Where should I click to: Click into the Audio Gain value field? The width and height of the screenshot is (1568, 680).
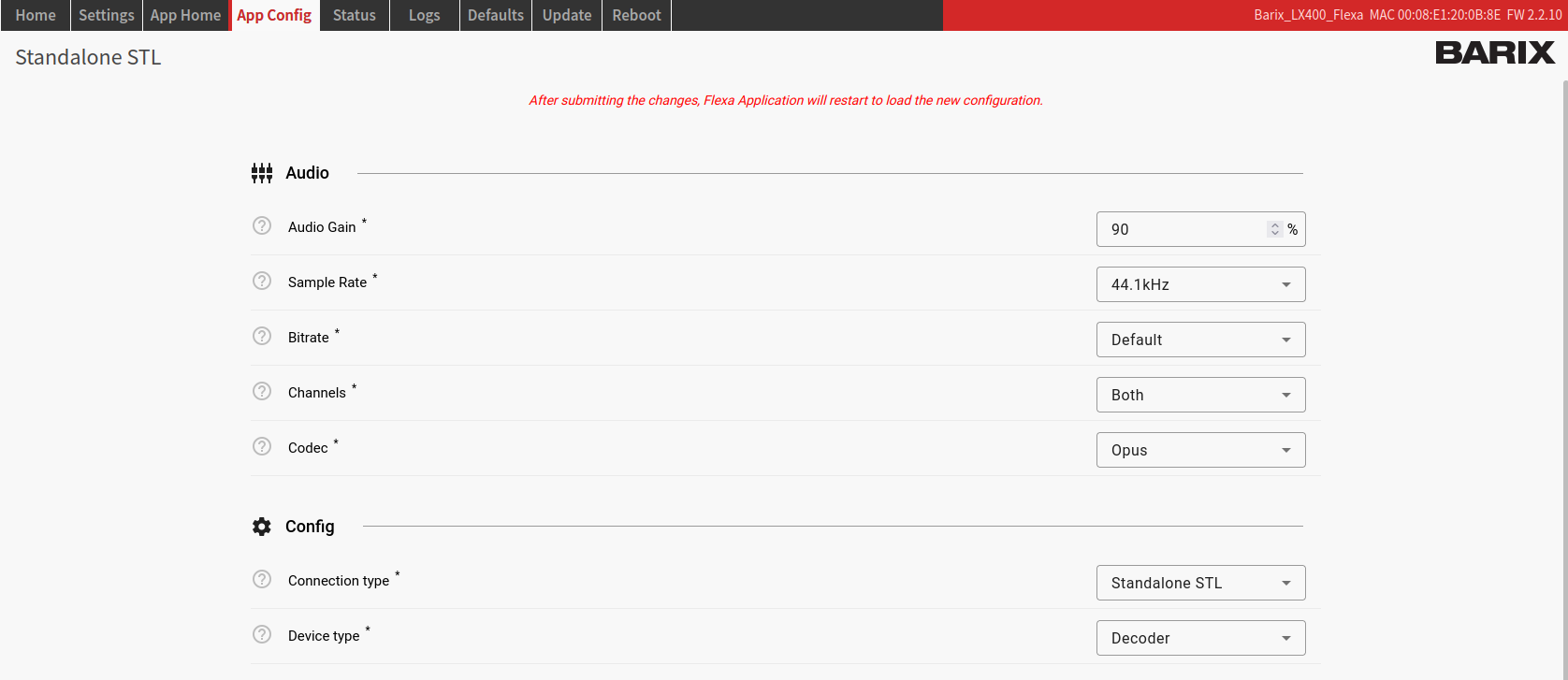(x=1179, y=229)
